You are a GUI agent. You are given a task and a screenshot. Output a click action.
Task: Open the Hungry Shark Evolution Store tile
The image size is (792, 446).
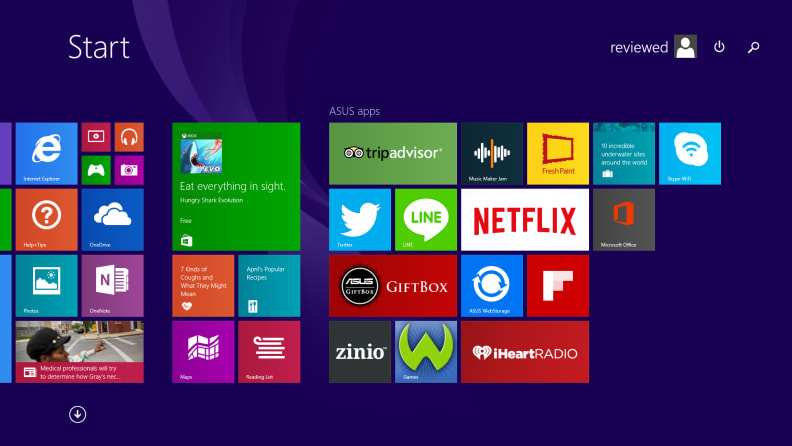236,187
